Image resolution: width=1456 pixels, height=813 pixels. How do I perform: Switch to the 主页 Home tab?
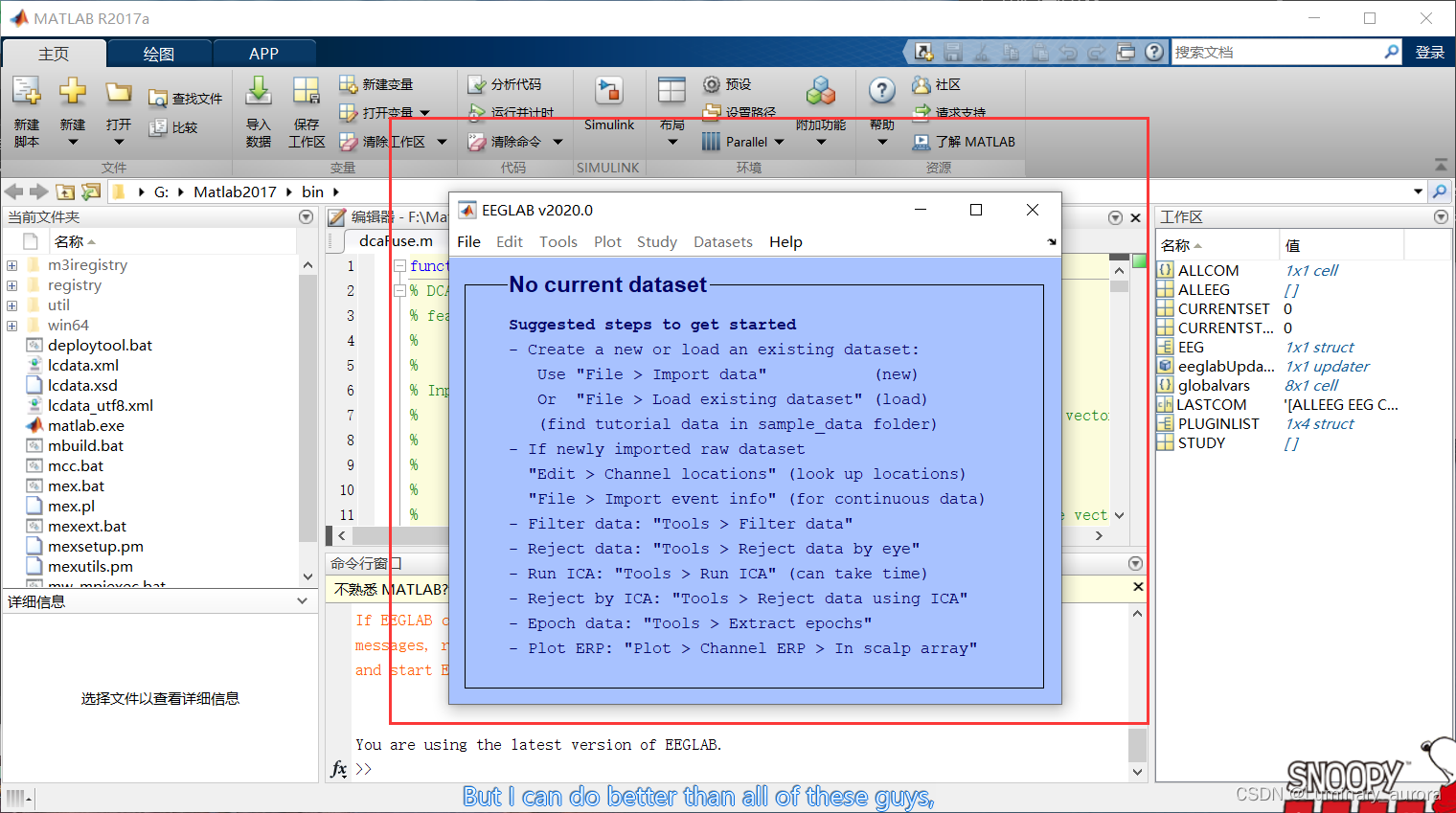(54, 54)
